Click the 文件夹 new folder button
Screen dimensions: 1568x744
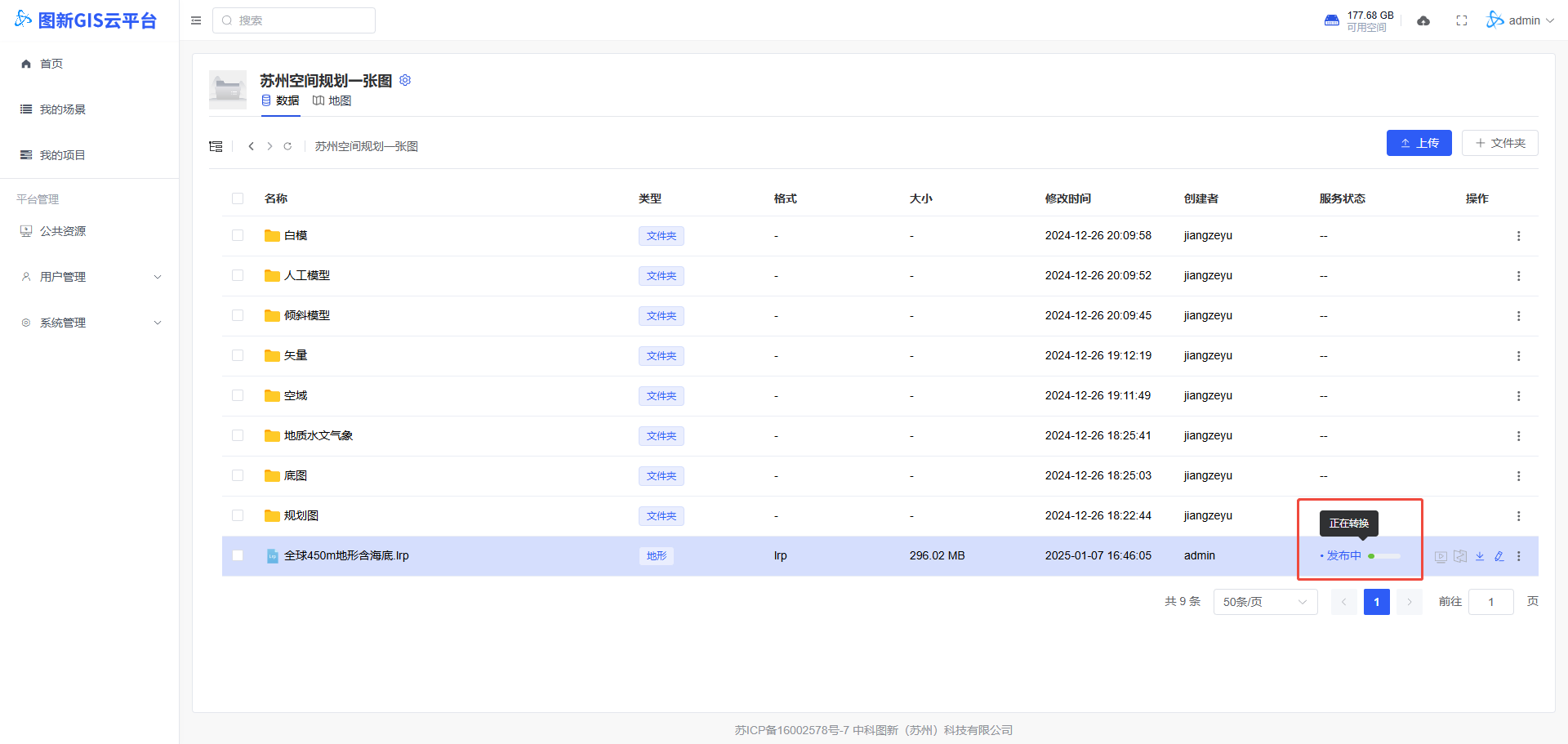1499,143
